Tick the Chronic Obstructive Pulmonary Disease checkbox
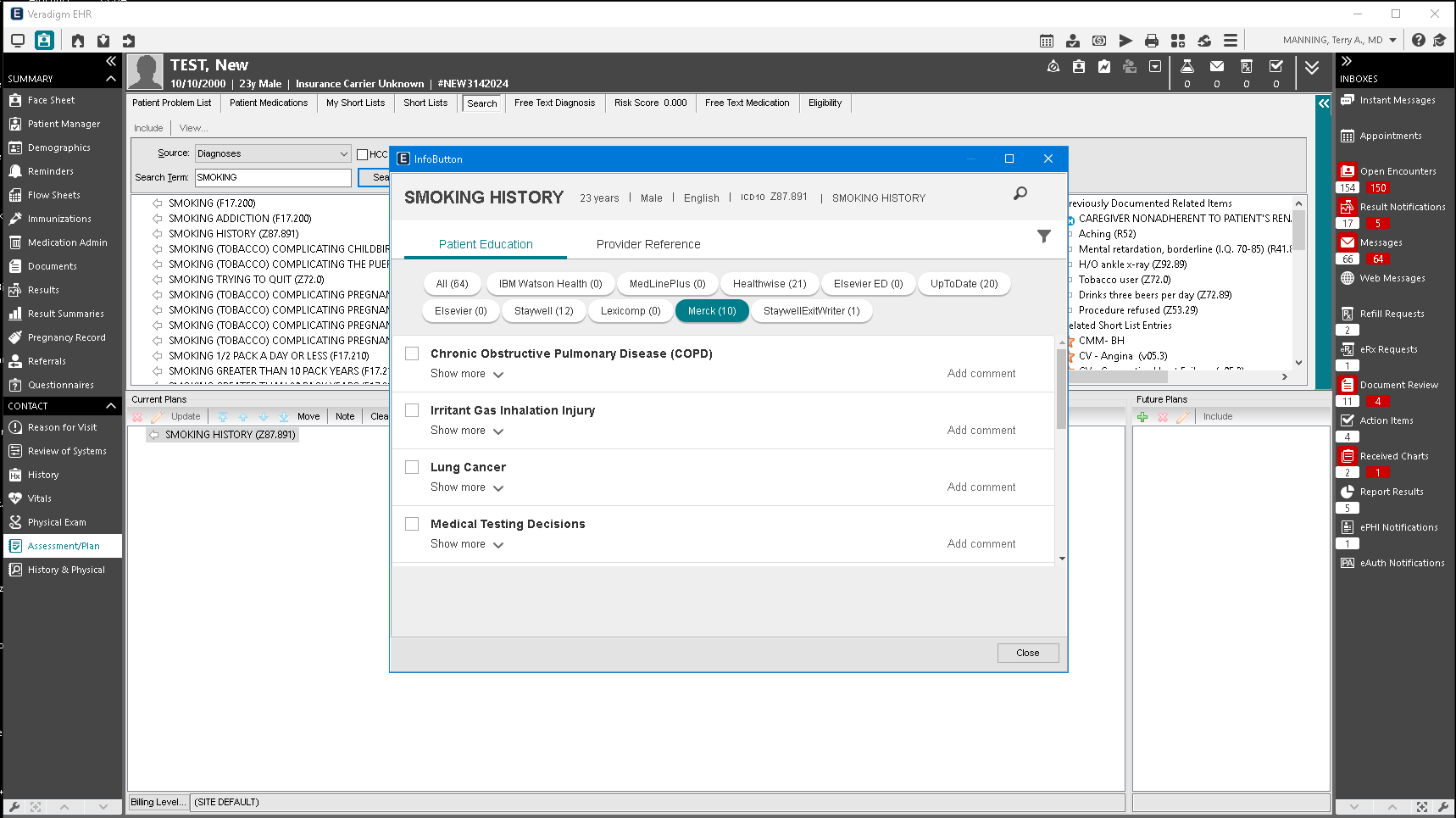This screenshot has height=818, width=1456. point(412,353)
